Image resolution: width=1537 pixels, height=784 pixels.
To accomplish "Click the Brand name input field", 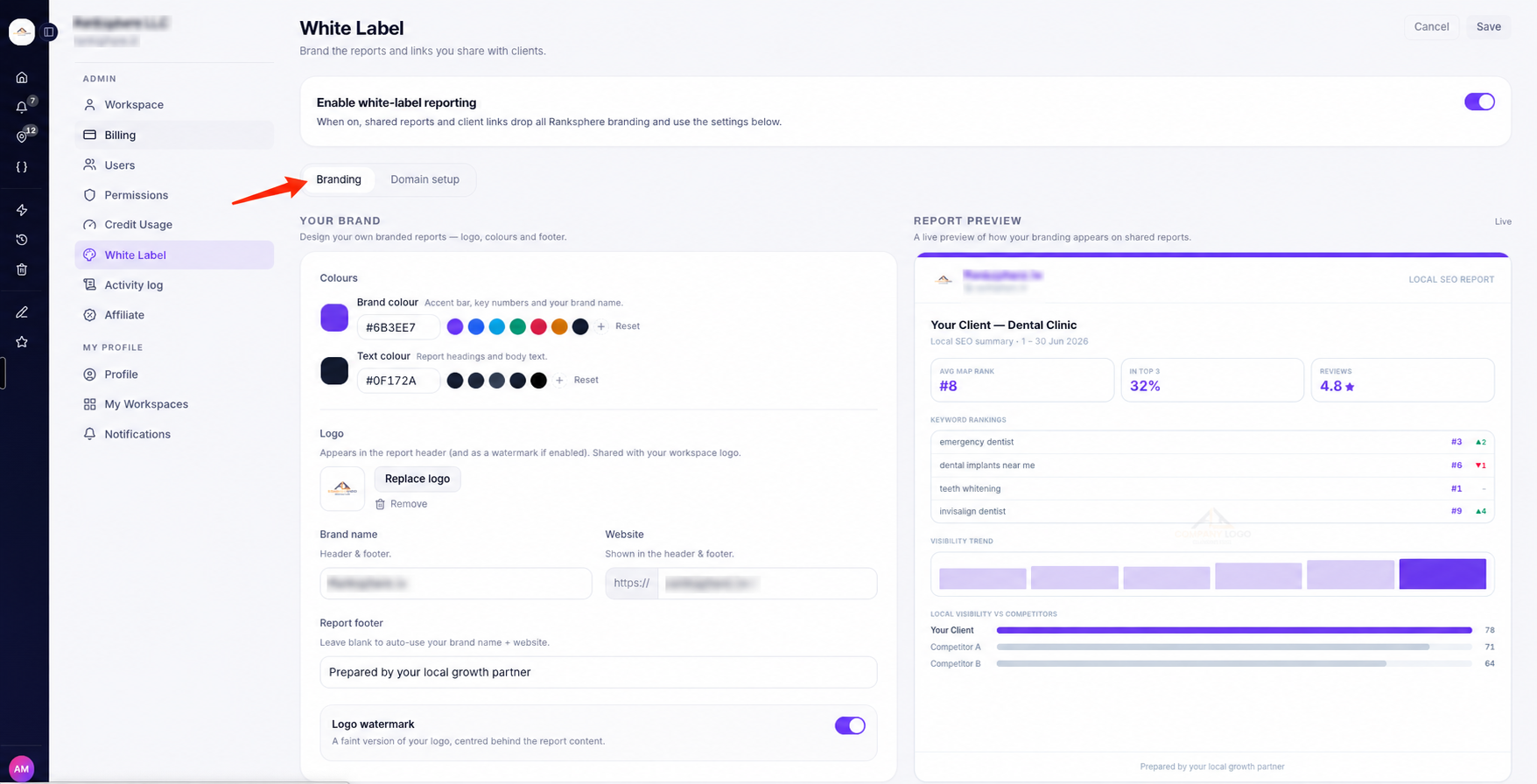I will pyautogui.click(x=456, y=584).
